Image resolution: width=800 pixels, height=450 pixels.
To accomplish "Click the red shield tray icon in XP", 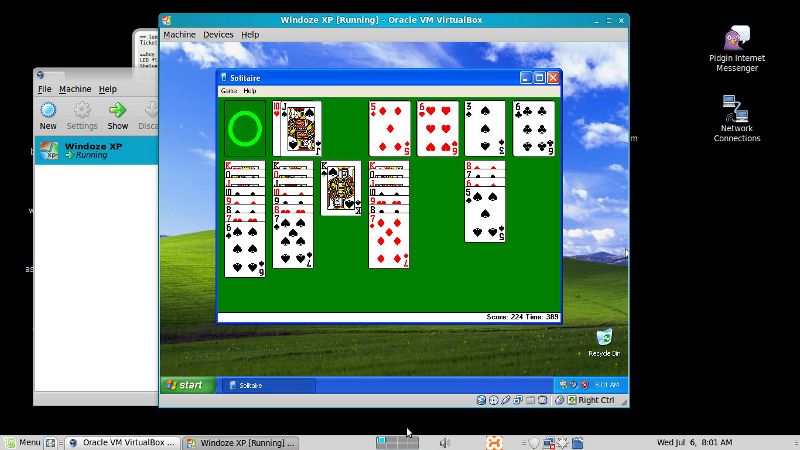I will click(x=585, y=385).
